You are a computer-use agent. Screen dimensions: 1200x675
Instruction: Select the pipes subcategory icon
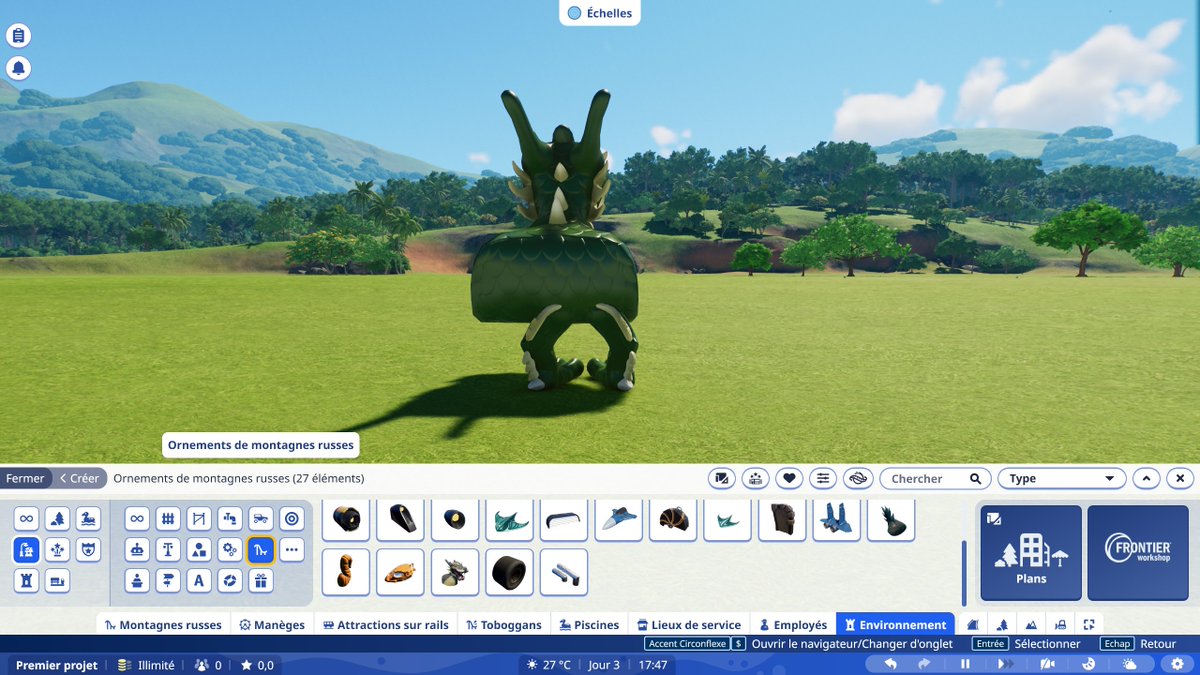[230, 518]
